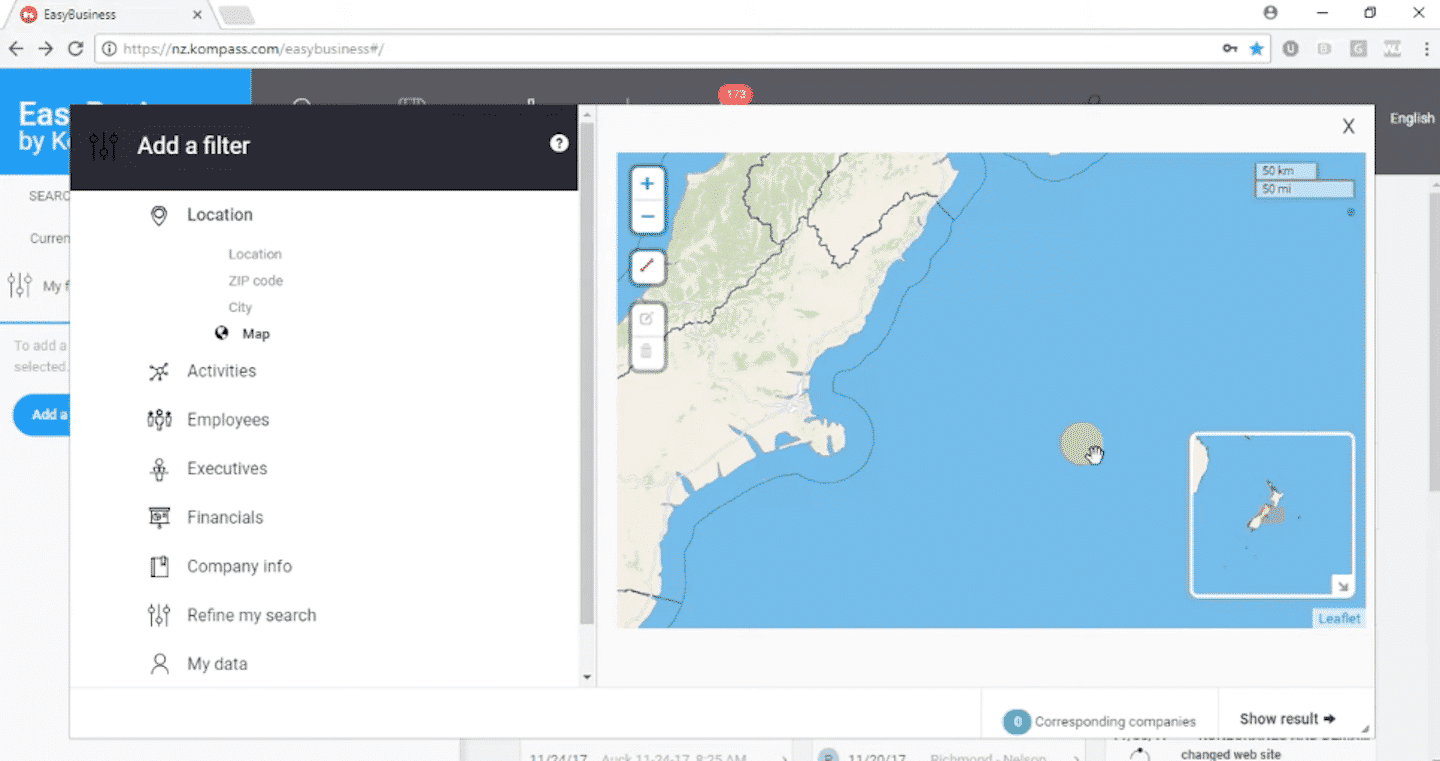Select the Map sub-filter

click(256, 334)
